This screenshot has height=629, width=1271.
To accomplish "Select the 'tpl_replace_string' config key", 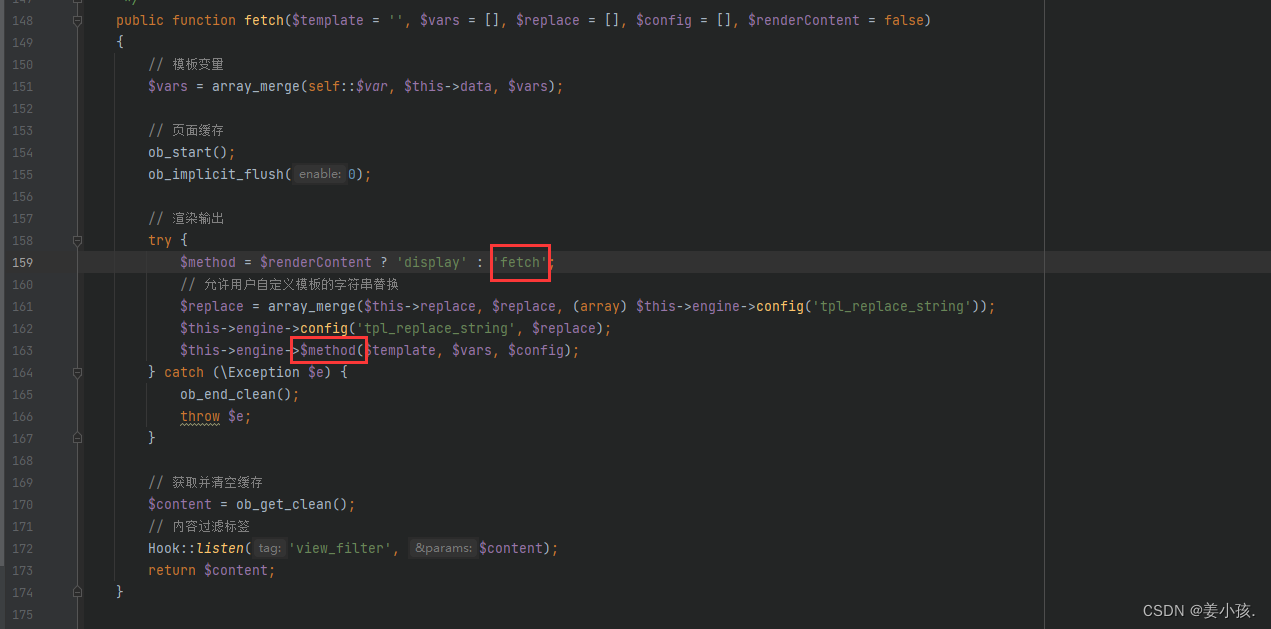I will point(890,306).
